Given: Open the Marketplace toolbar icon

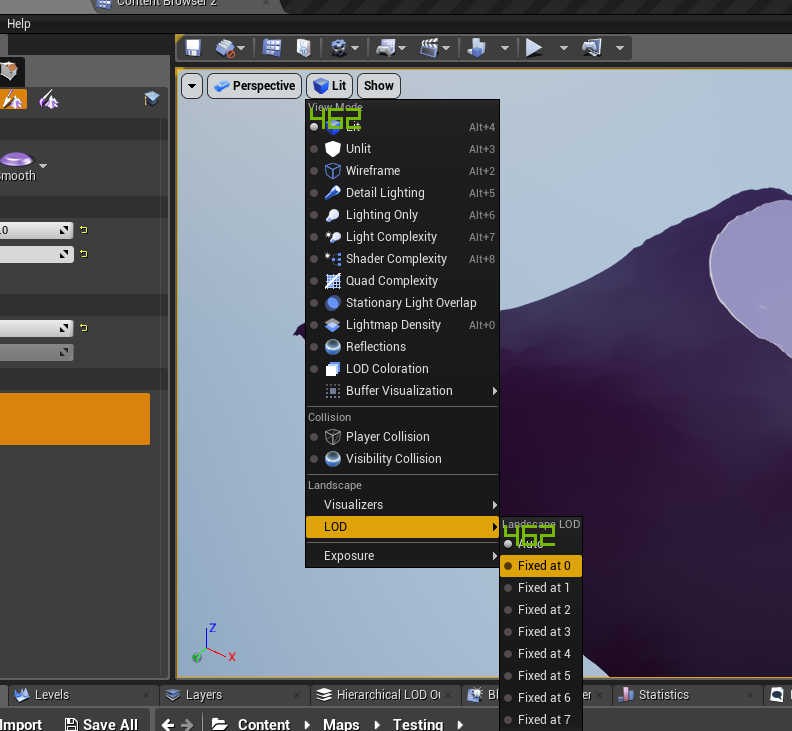Looking at the screenshot, I should click(x=303, y=48).
